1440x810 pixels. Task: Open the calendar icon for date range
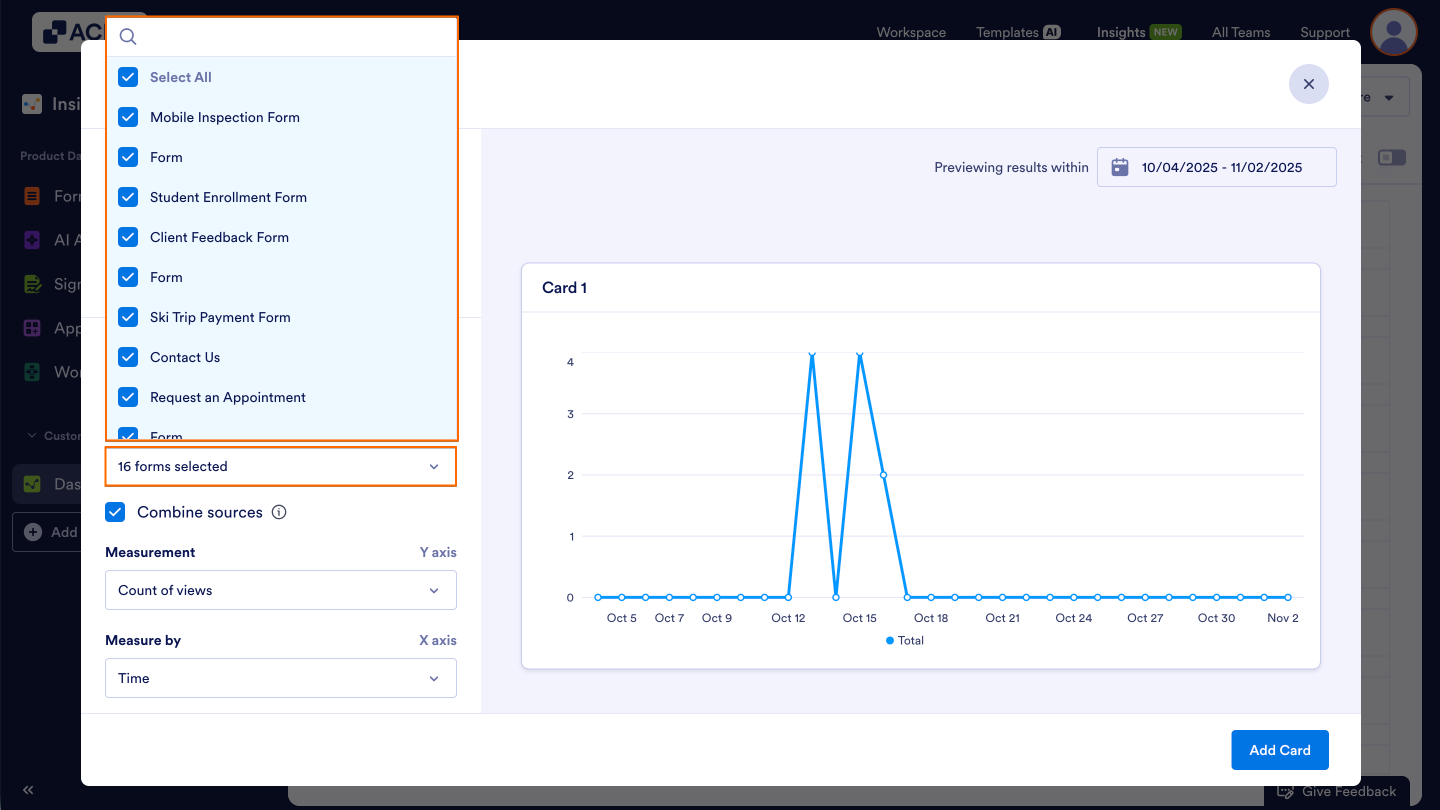[1120, 166]
